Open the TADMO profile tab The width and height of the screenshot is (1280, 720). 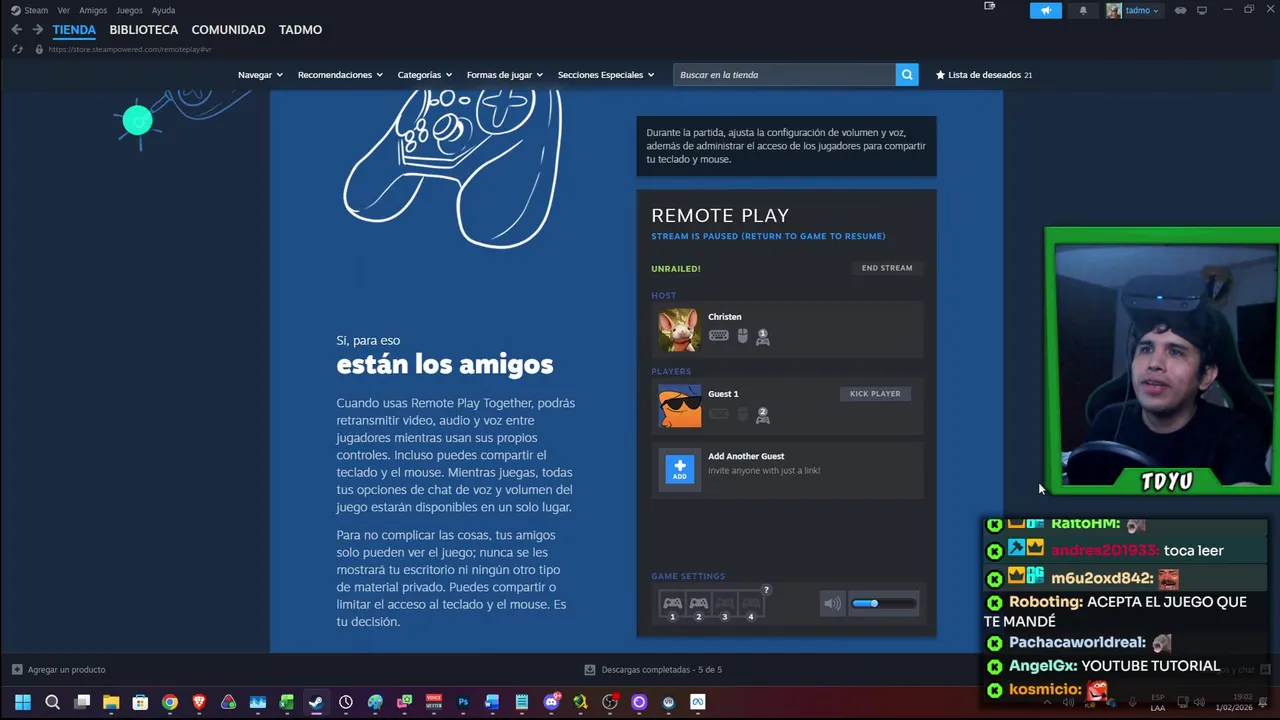point(300,30)
